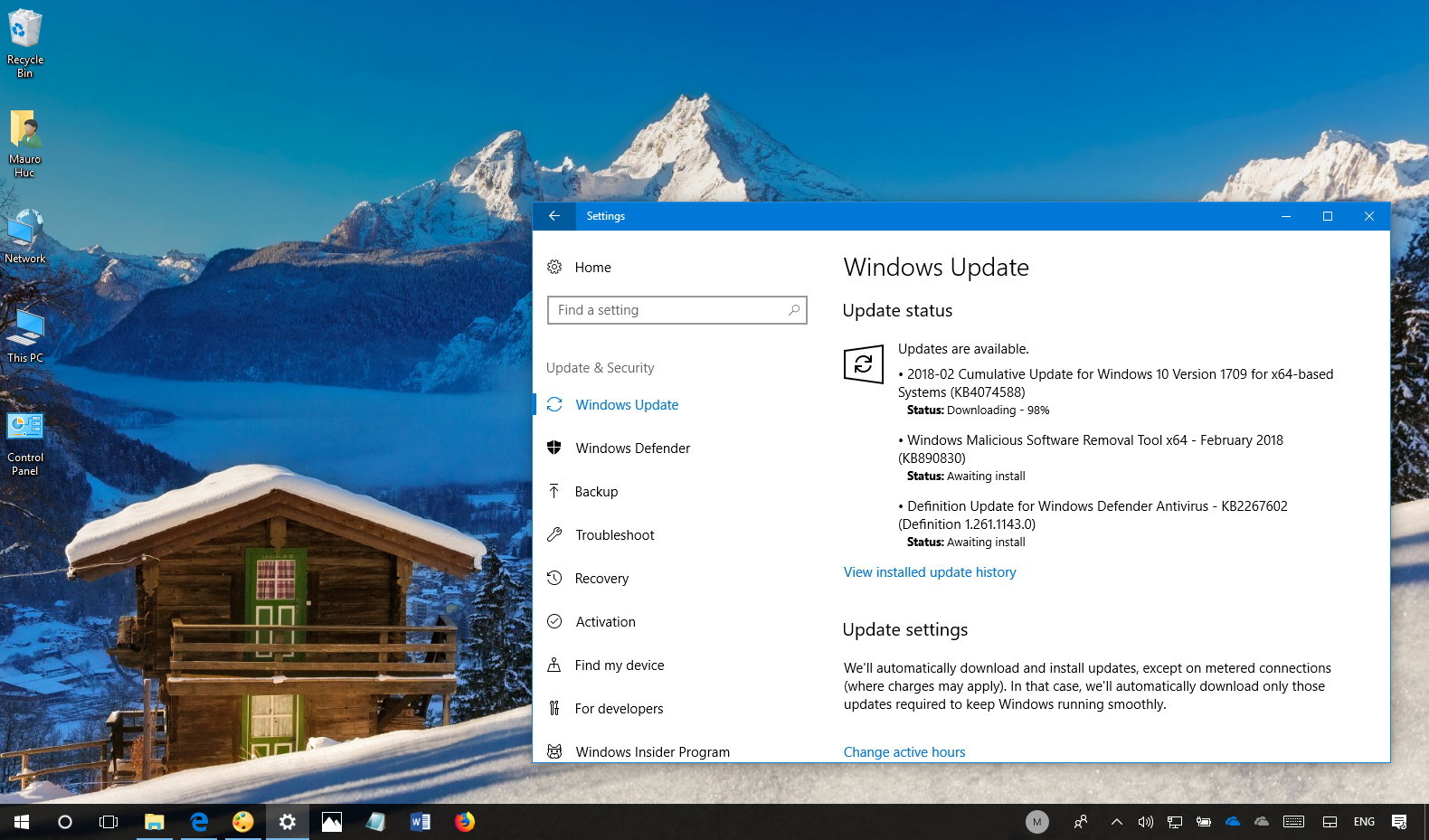Select the Network desktop icon

tap(25, 237)
